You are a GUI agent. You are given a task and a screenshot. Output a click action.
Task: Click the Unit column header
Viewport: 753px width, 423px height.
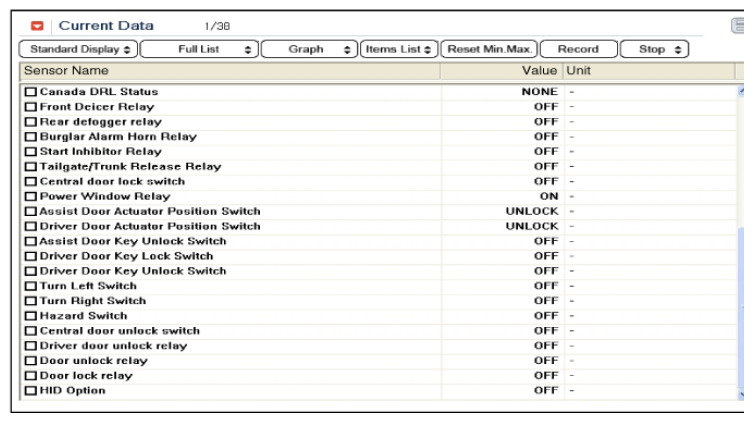(649, 71)
